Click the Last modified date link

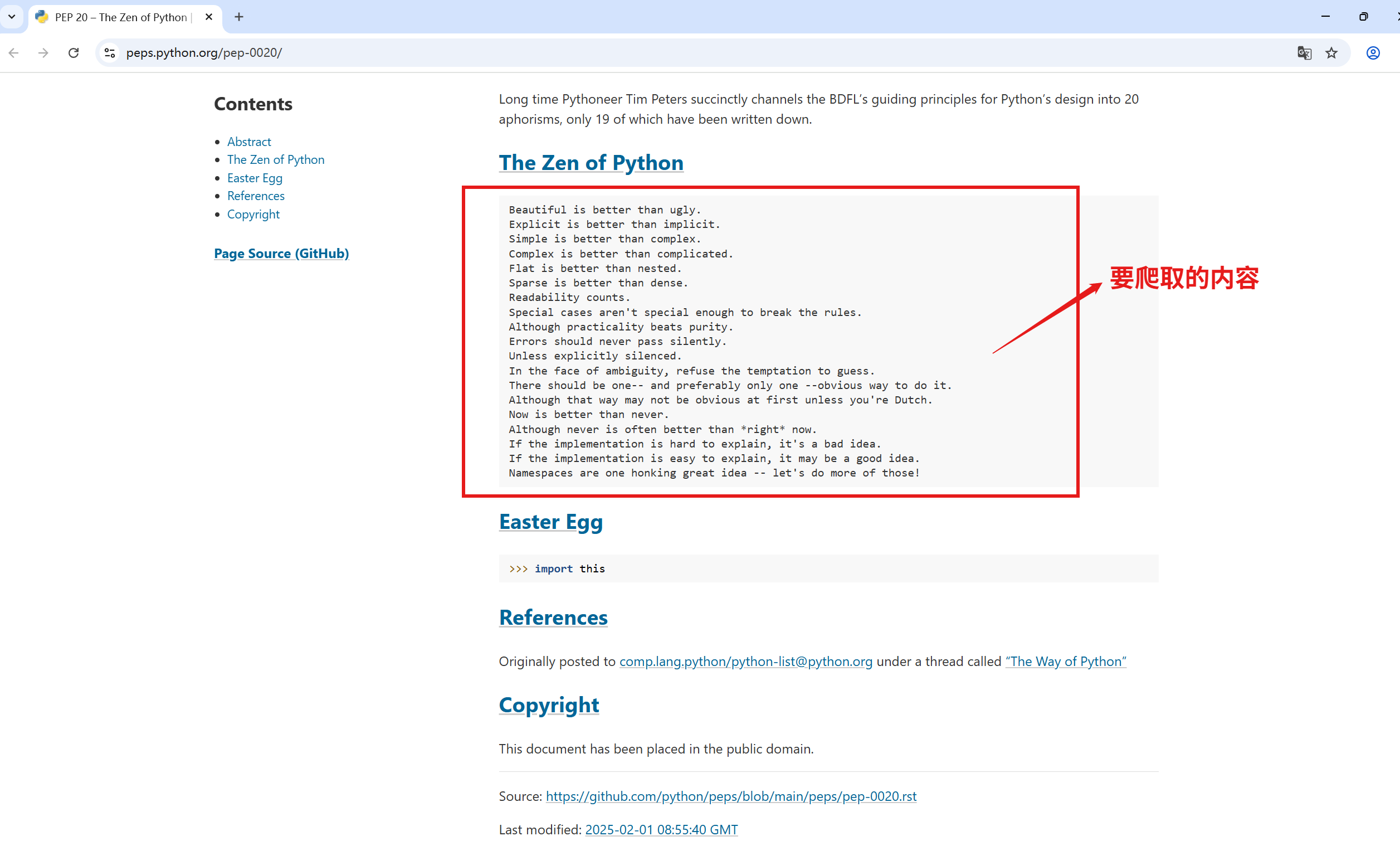click(661, 829)
